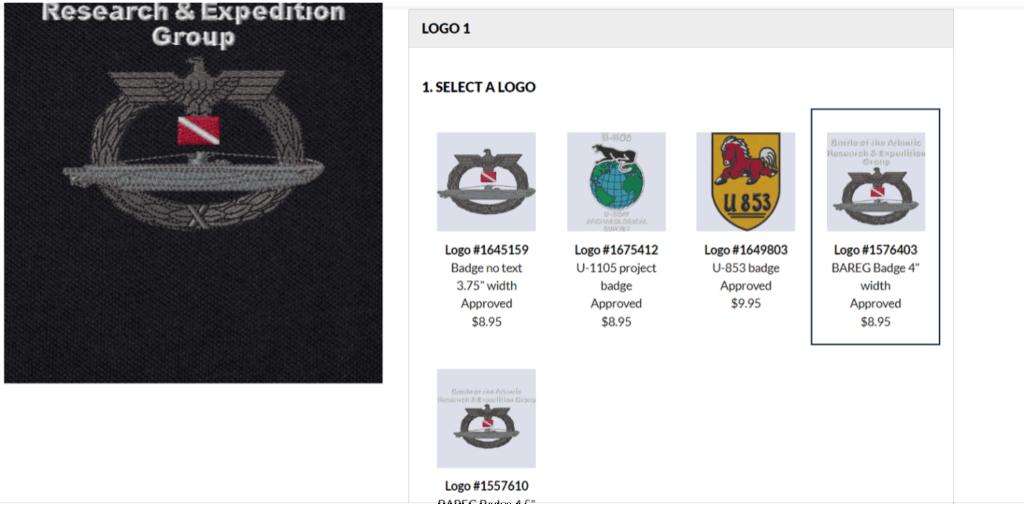This screenshot has width=1024, height=505.
Task: Click the Logo #1645159 label text
Action: tap(487, 250)
